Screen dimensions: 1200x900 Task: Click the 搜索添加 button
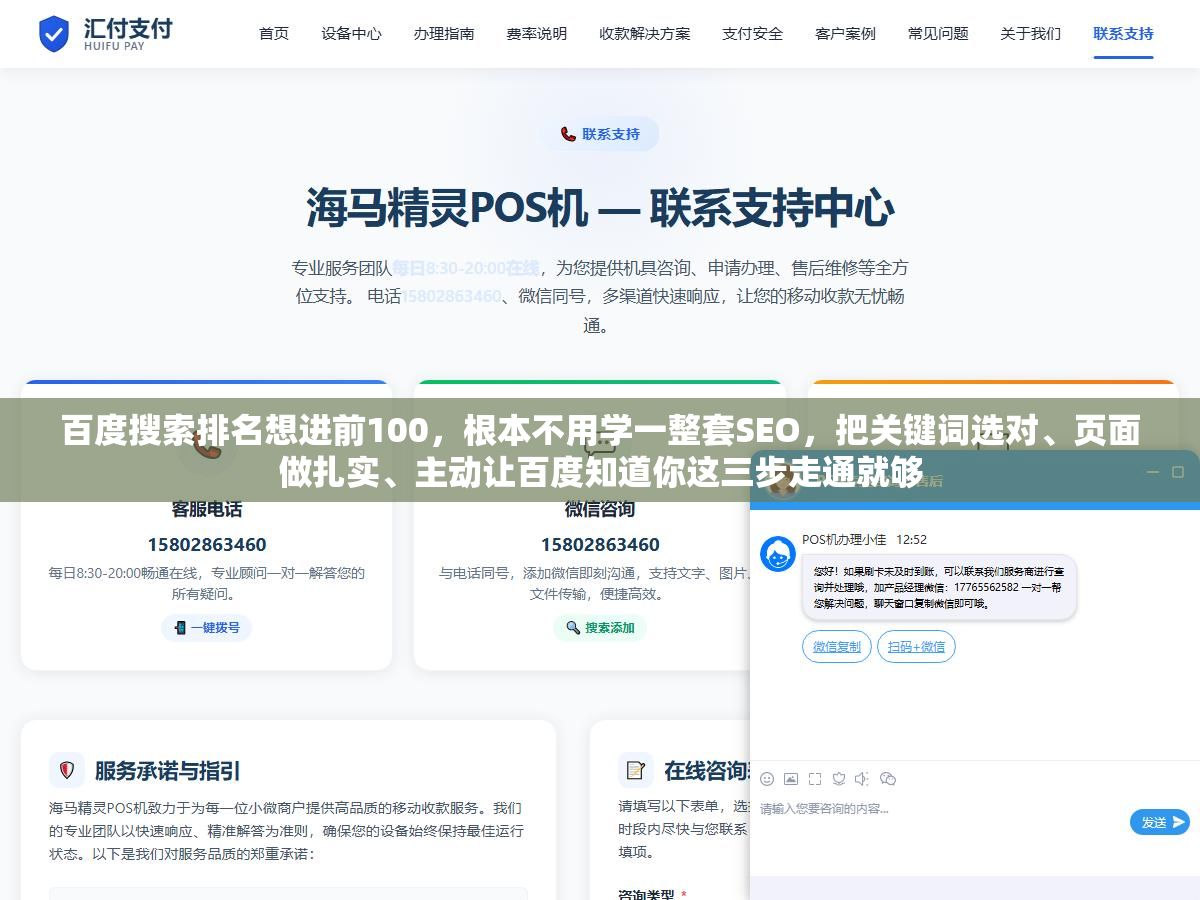point(600,628)
